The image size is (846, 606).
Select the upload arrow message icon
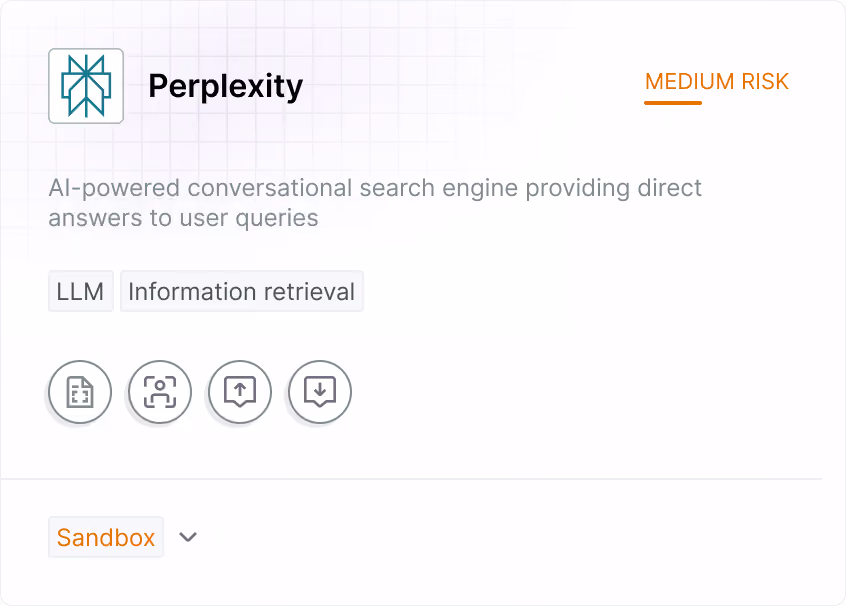[x=240, y=392]
